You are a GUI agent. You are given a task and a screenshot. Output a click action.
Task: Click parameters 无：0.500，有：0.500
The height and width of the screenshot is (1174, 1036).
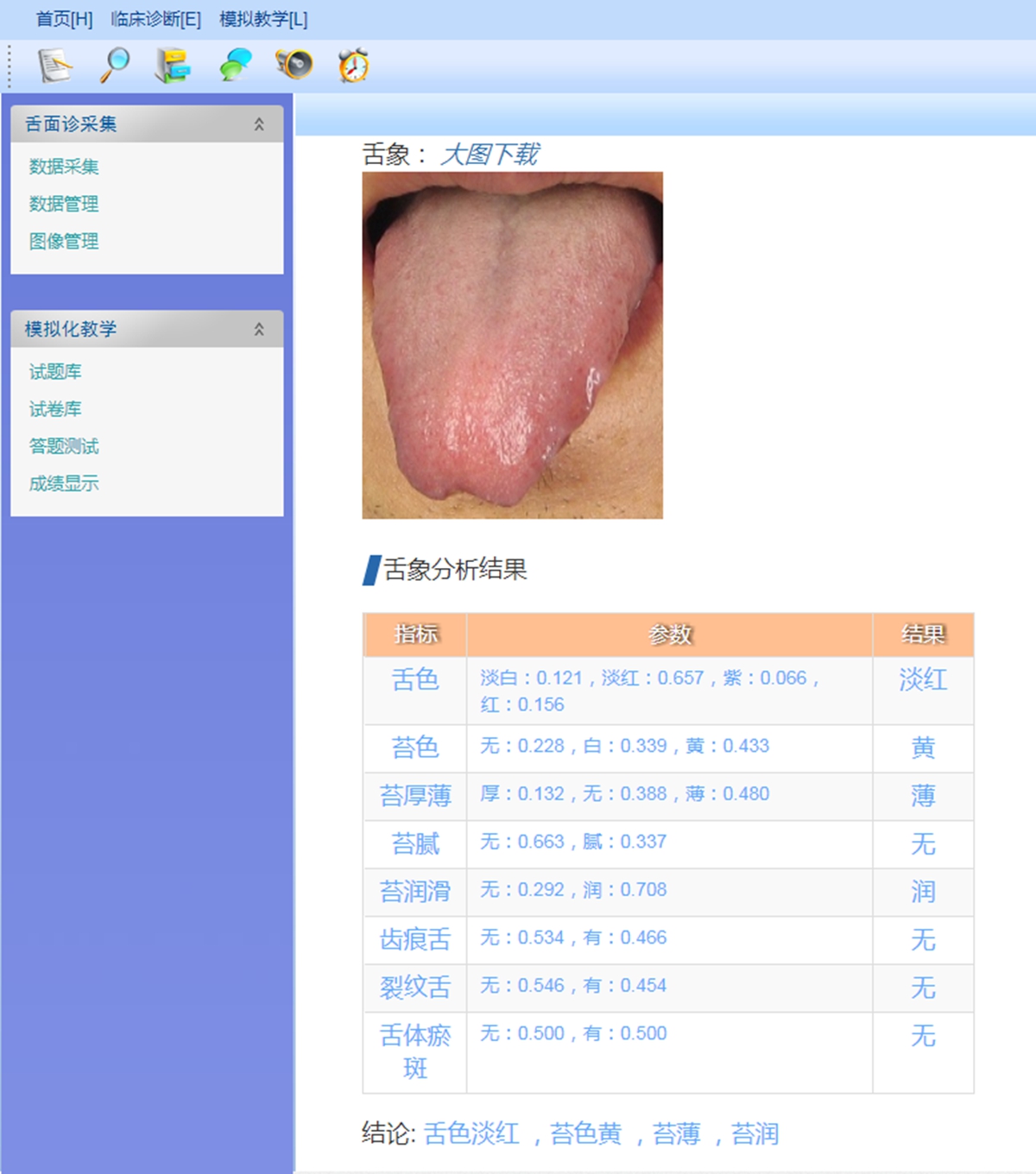[573, 1033]
